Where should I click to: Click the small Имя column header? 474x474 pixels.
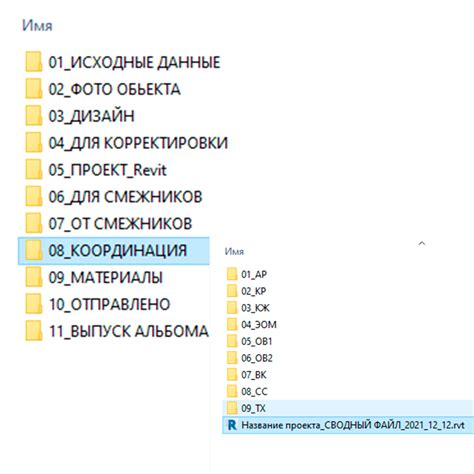[x=234, y=251]
